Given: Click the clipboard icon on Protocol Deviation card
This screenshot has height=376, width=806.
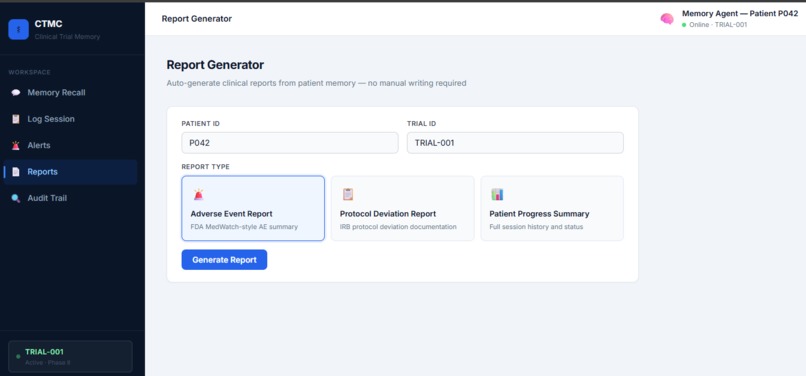Looking at the screenshot, I should click(348, 194).
